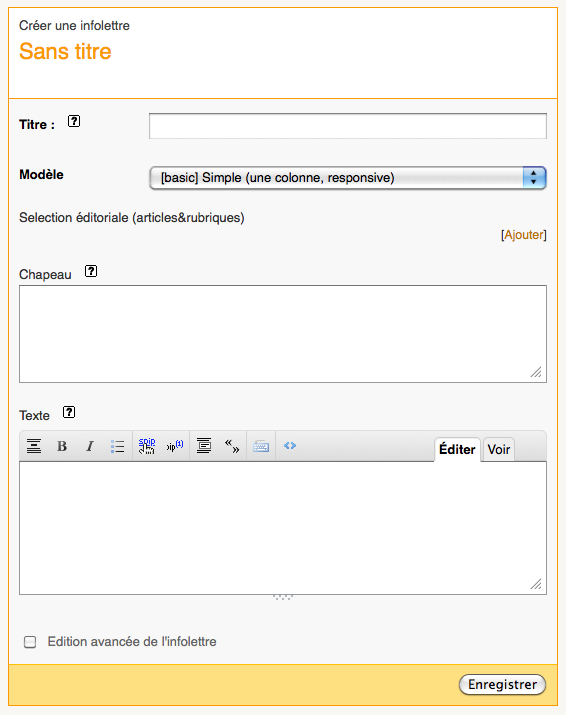This screenshot has height=715, width=566.
Task: Click the Enregistrer button
Action: [502, 684]
